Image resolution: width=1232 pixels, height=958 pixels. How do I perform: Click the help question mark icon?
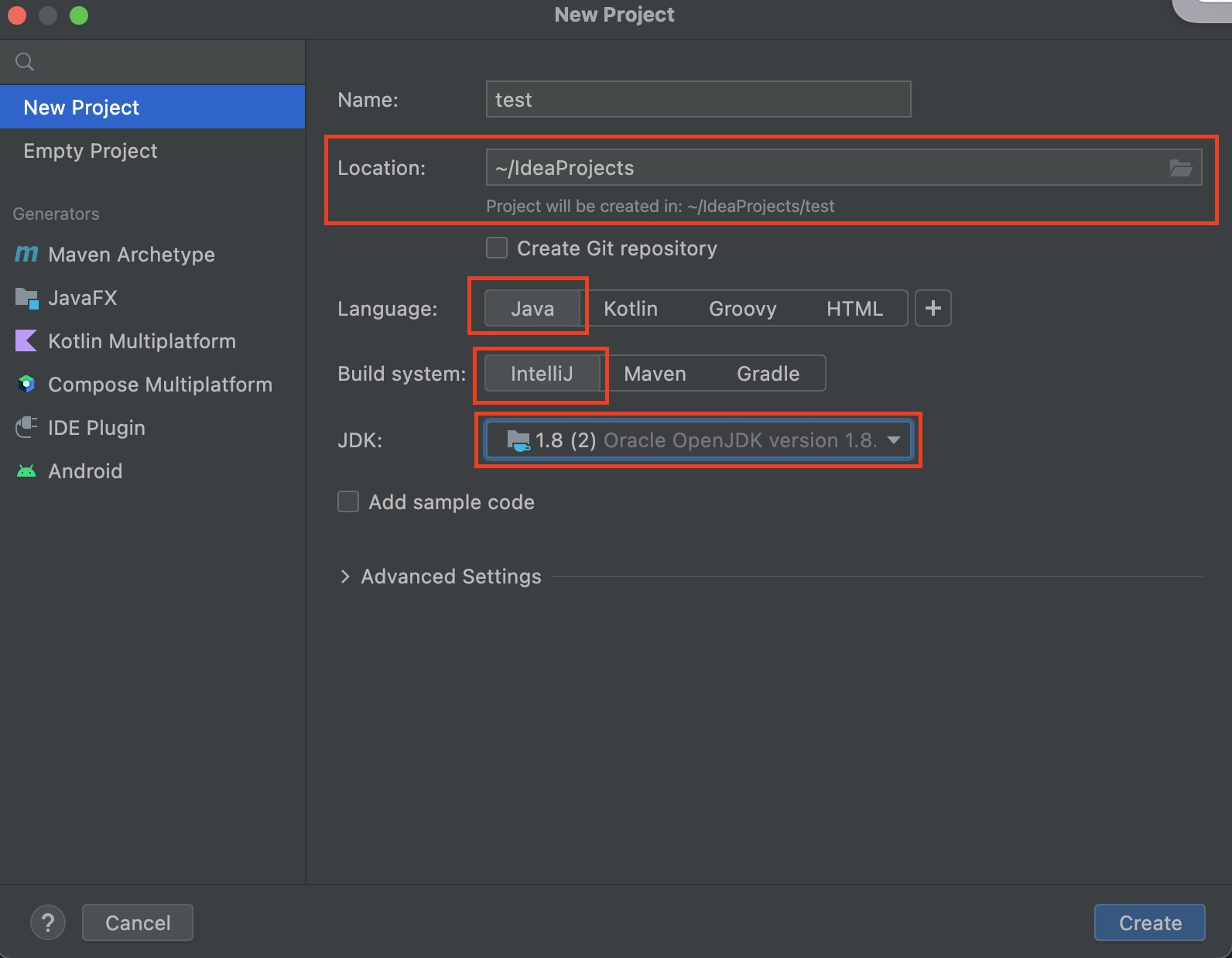(48, 922)
